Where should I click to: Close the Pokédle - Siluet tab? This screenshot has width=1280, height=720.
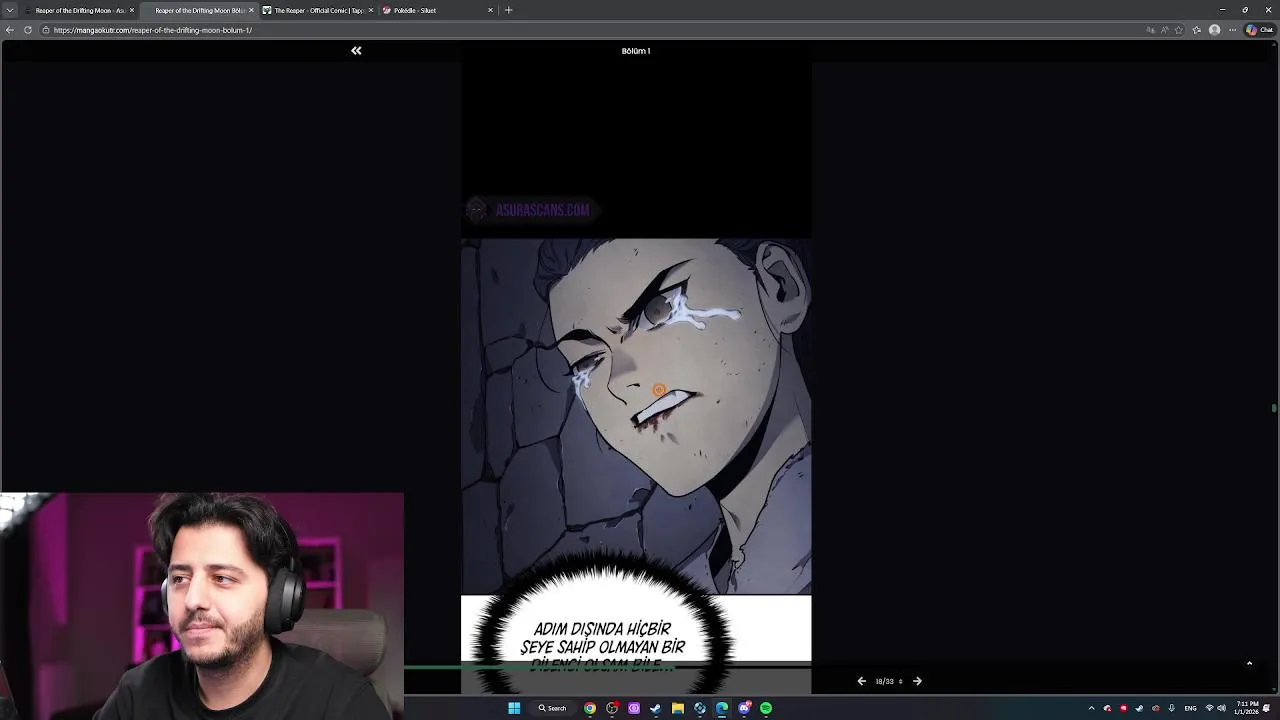[x=490, y=10]
